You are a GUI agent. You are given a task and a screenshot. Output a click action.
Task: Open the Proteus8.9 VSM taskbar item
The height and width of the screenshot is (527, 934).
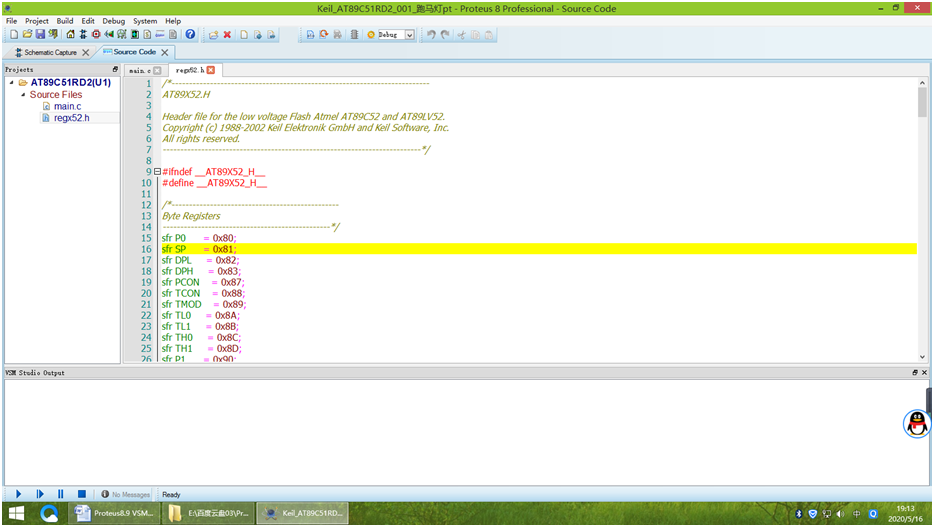(x=114, y=513)
